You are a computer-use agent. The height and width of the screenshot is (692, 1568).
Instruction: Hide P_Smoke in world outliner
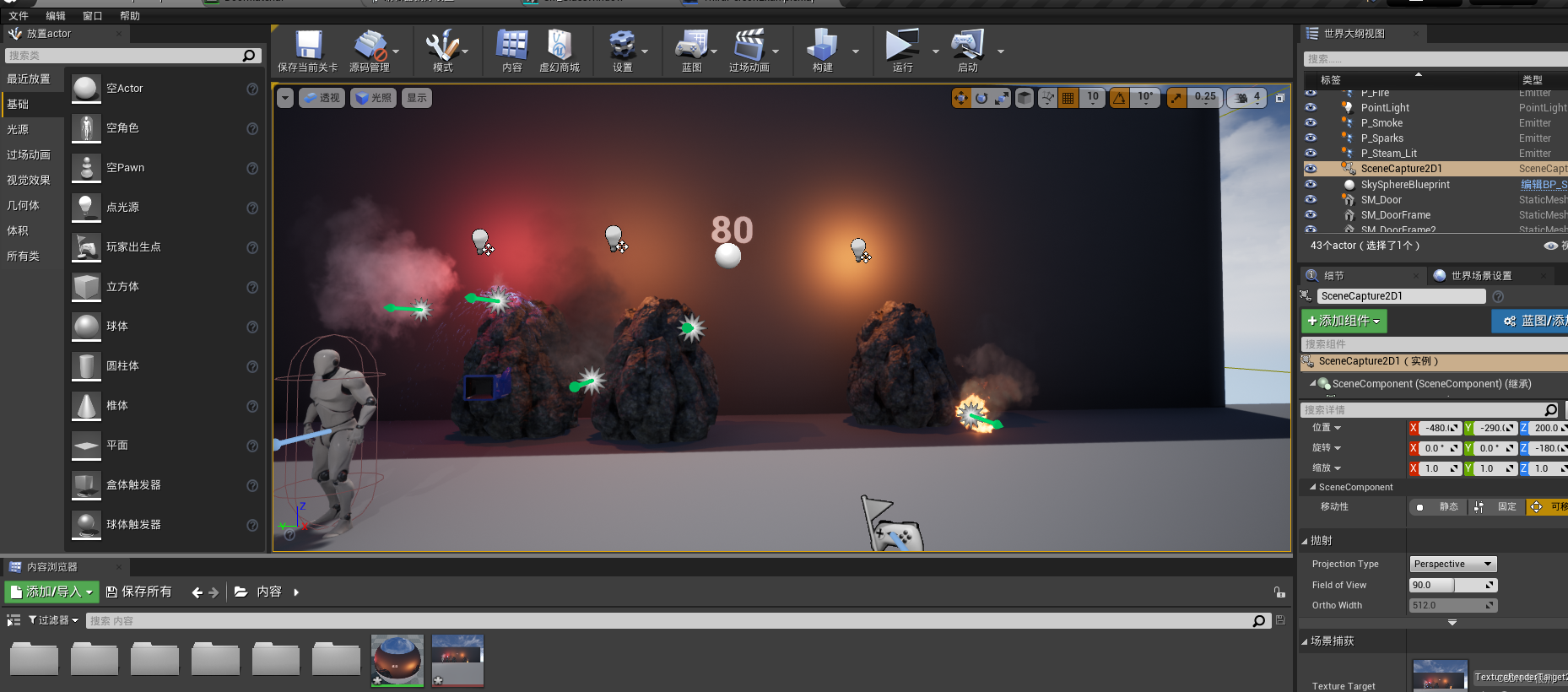(1311, 123)
